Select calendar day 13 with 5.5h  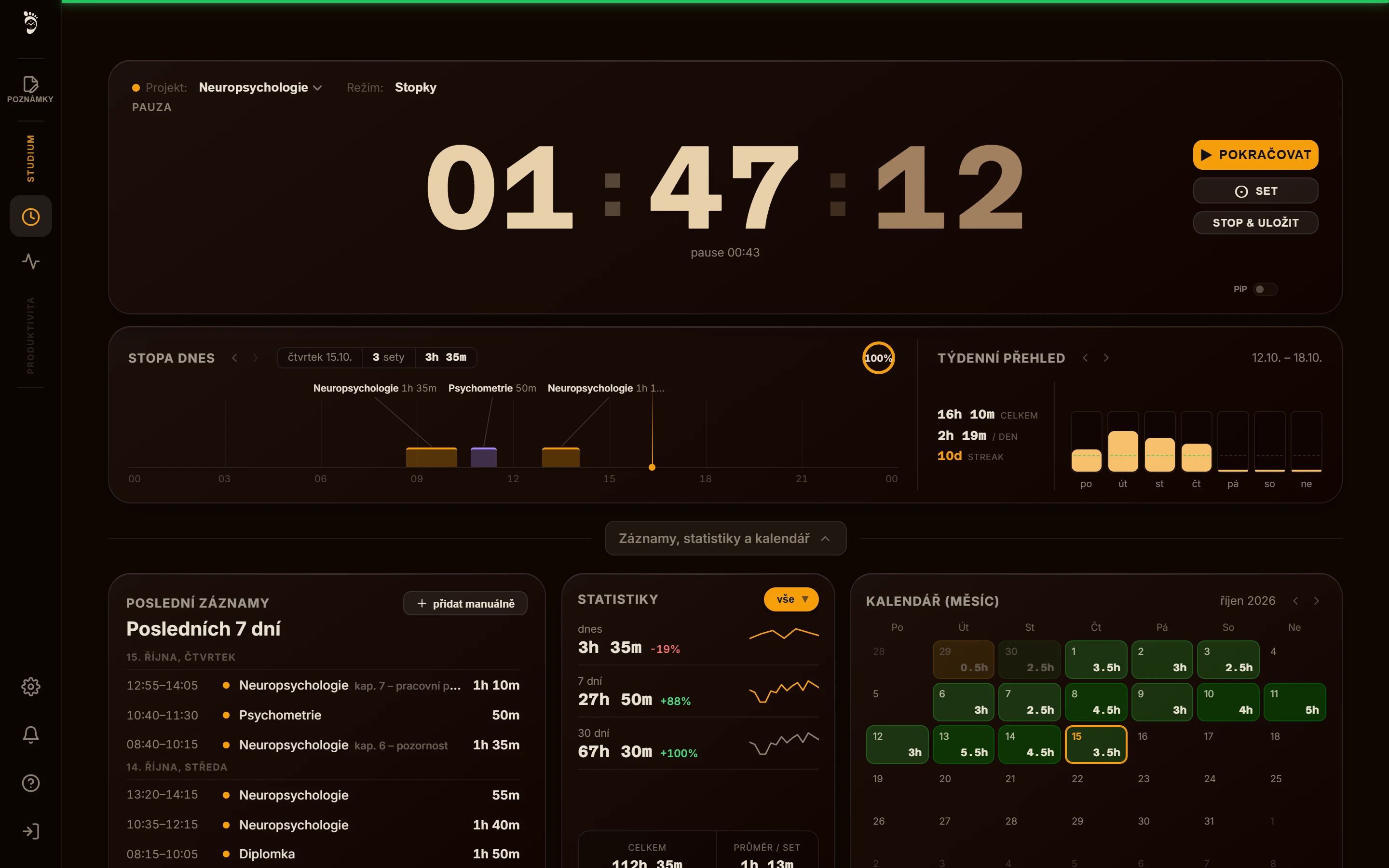point(963,744)
